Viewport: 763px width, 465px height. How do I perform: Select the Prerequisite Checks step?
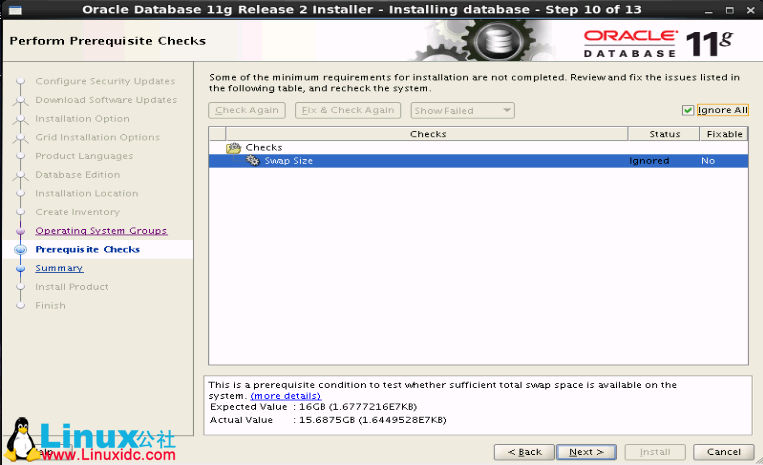click(x=88, y=250)
